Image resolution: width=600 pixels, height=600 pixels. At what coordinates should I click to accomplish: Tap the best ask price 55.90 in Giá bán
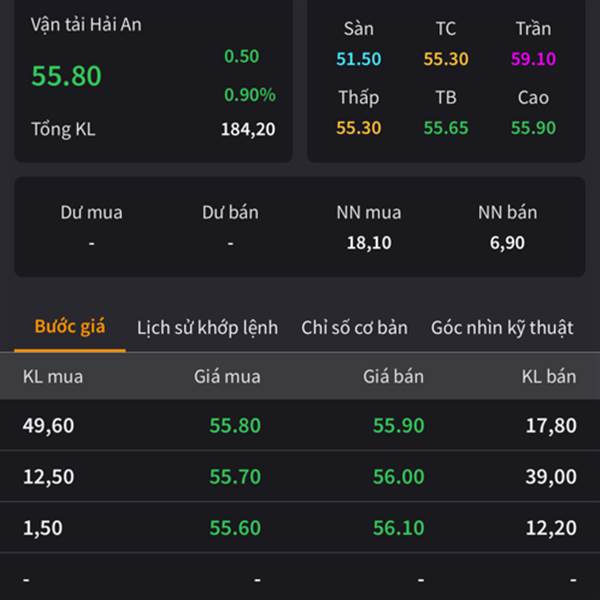tap(399, 426)
